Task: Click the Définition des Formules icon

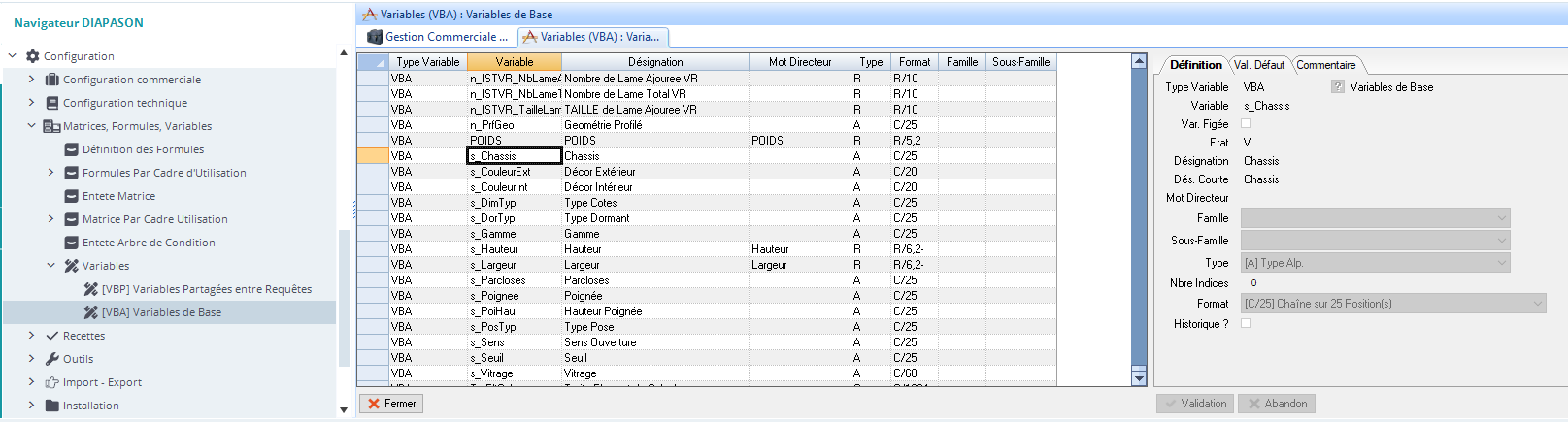Action: tap(72, 149)
